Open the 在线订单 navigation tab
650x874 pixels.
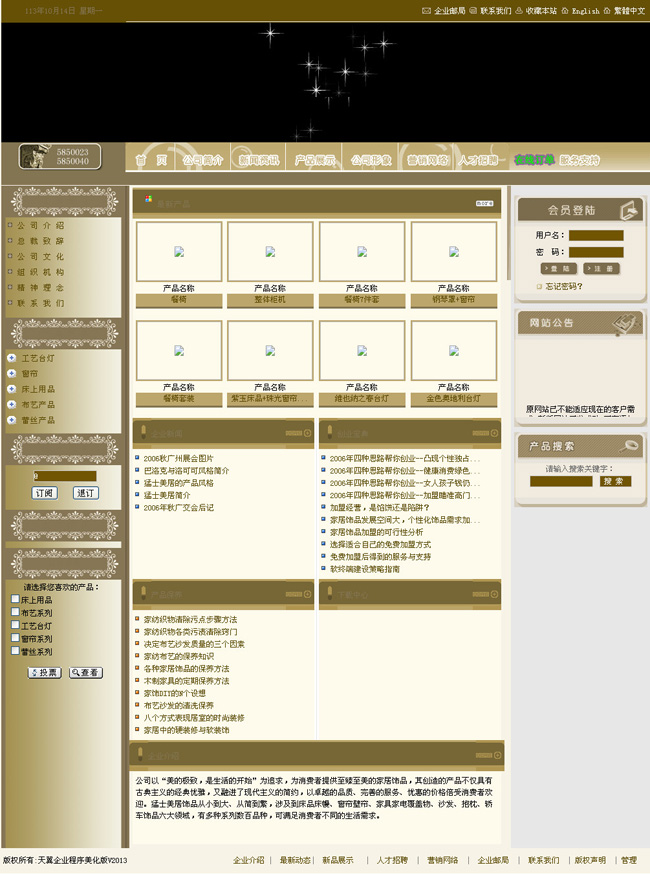pos(534,160)
